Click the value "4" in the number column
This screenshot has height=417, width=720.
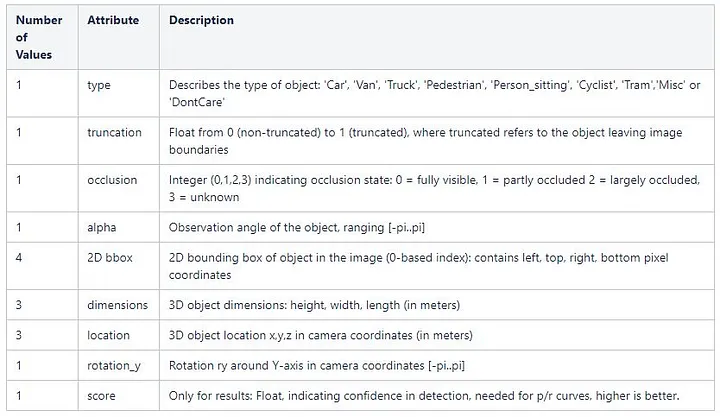coord(19,258)
